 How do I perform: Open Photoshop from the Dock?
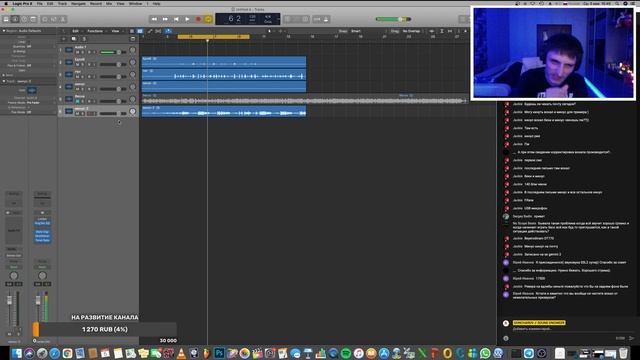point(219,353)
